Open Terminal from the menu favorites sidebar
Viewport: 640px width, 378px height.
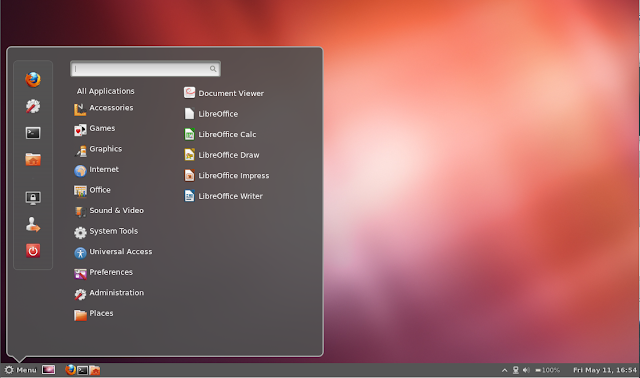tap(33, 133)
